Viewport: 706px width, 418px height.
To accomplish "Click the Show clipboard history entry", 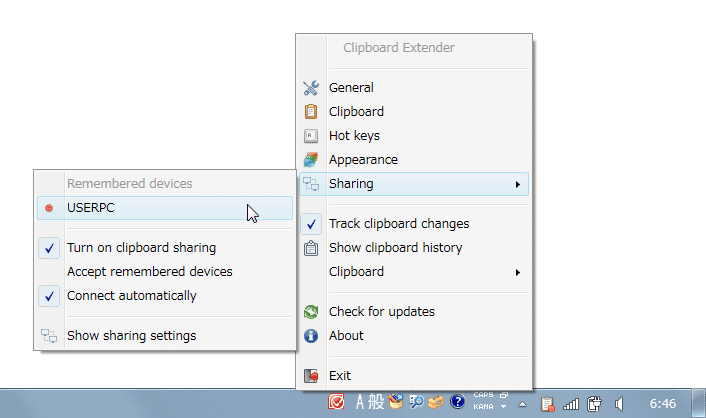I will coord(413,248).
